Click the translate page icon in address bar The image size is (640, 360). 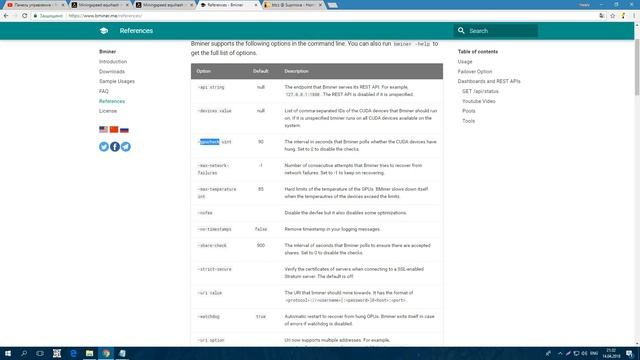coord(602,16)
